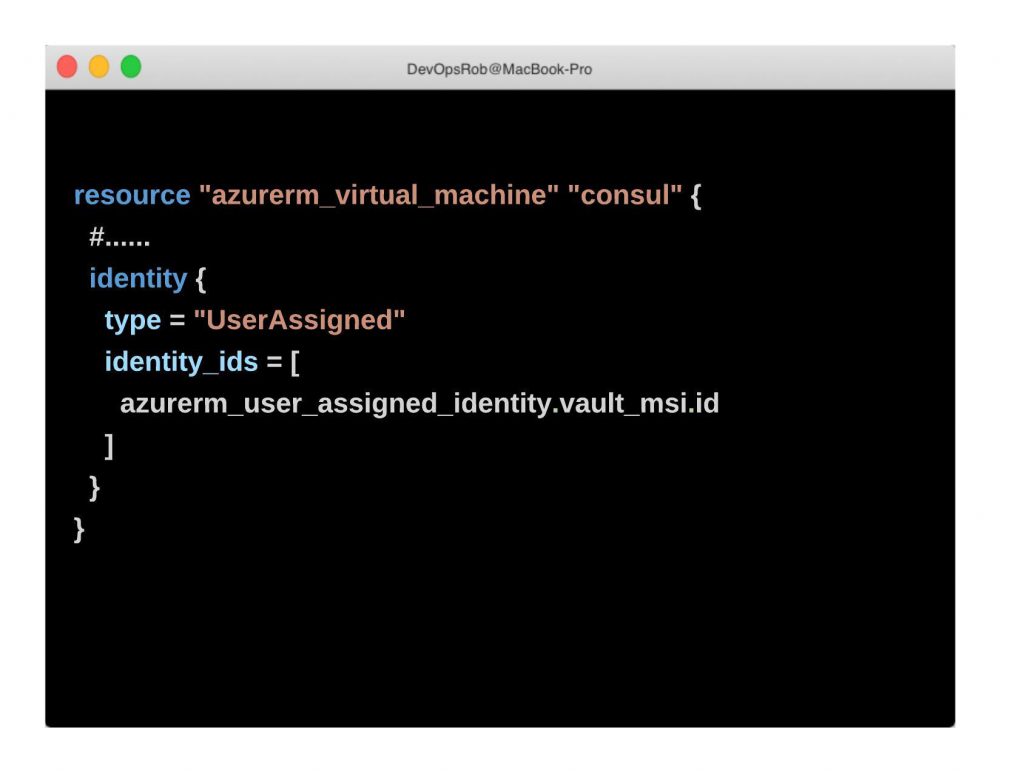Click the 'identity_ids' attribute

[x=182, y=362]
